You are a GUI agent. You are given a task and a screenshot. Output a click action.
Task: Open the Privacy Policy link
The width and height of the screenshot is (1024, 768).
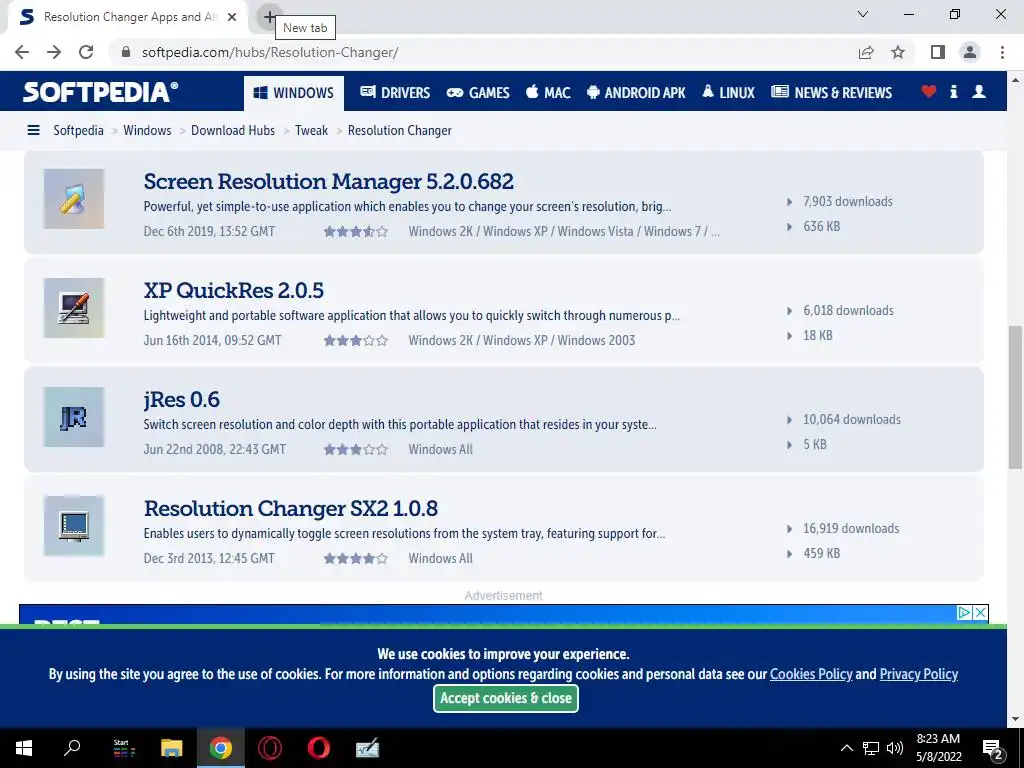coord(919,674)
